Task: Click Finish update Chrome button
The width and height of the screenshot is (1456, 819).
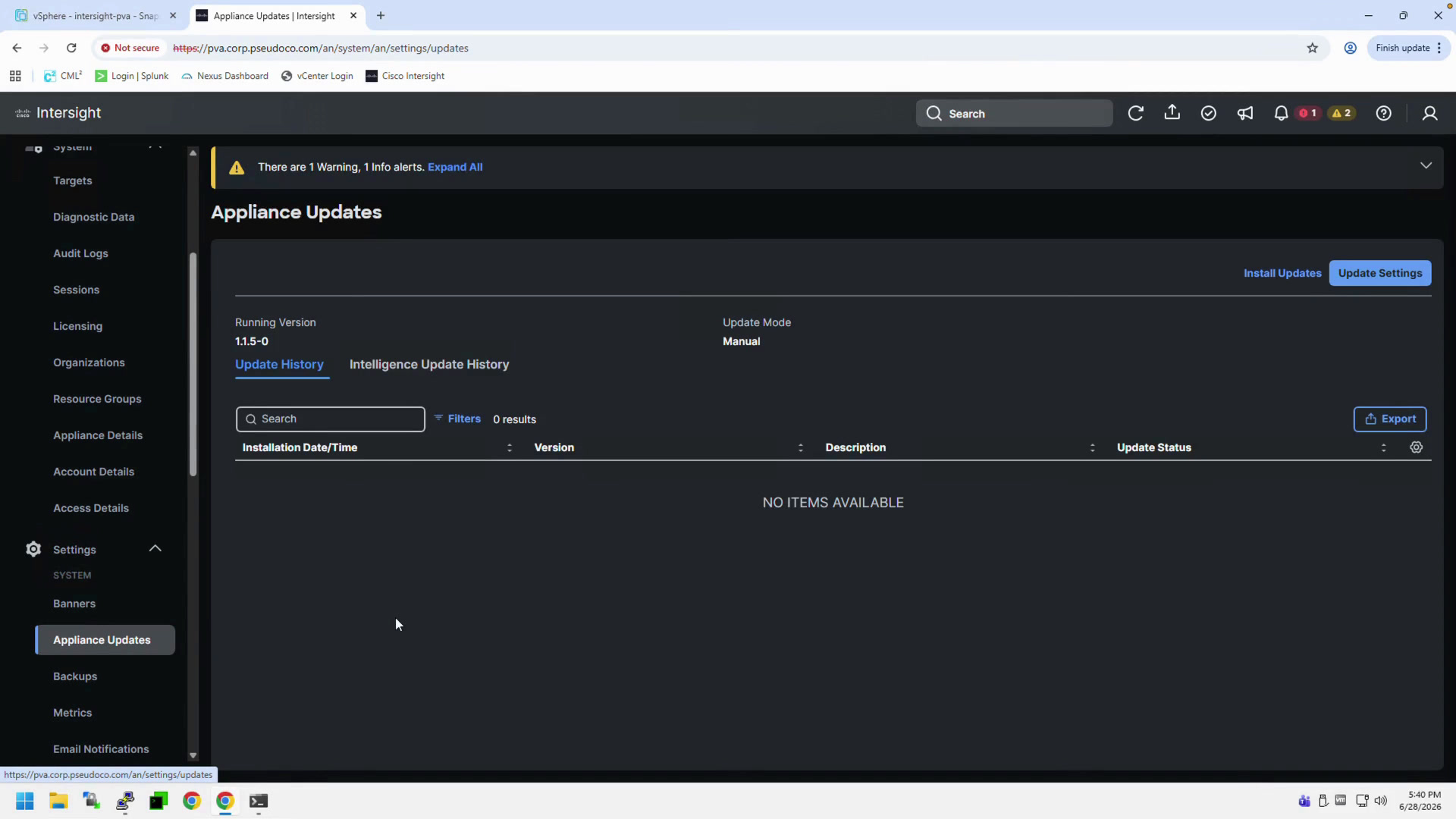Action: 1409,48
